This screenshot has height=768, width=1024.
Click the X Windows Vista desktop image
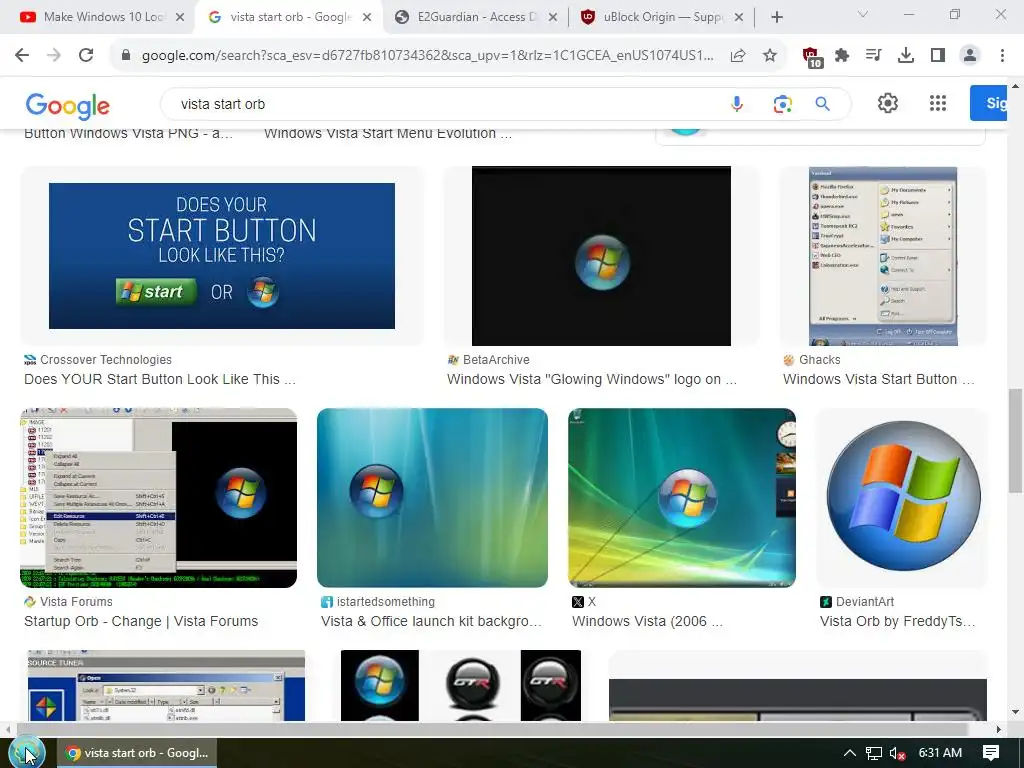682,498
